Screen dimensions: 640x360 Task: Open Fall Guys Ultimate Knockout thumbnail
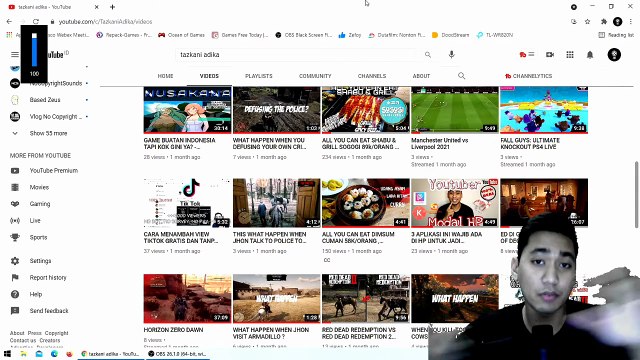pos(544,110)
